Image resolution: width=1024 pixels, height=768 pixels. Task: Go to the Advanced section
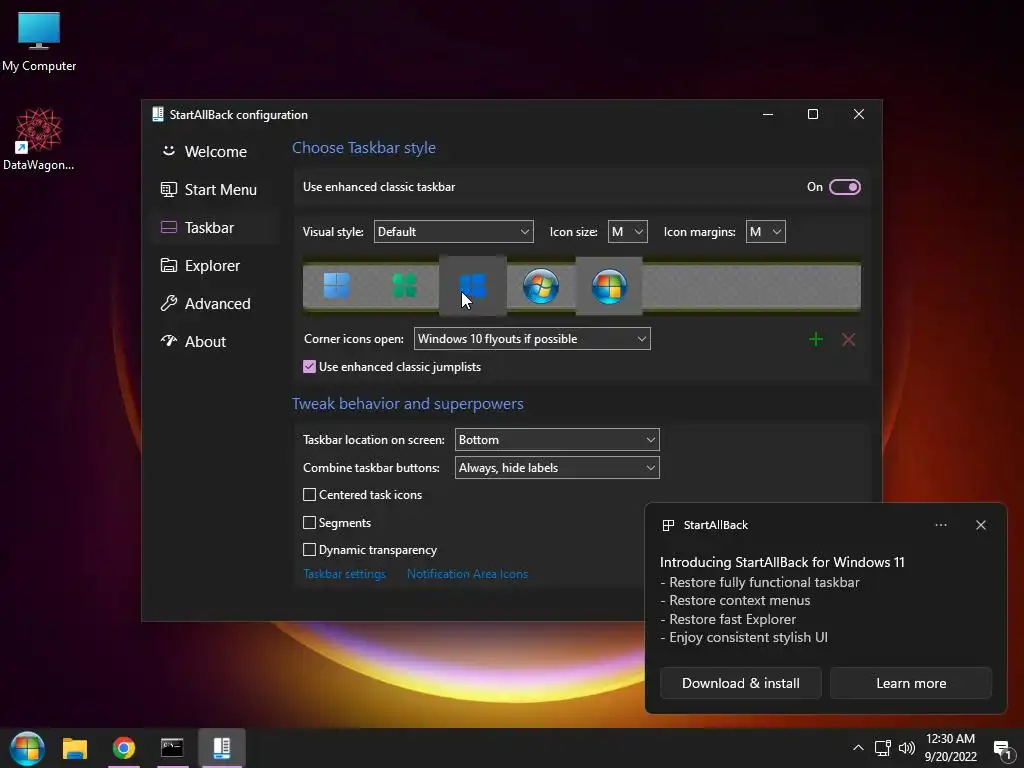tap(216, 304)
